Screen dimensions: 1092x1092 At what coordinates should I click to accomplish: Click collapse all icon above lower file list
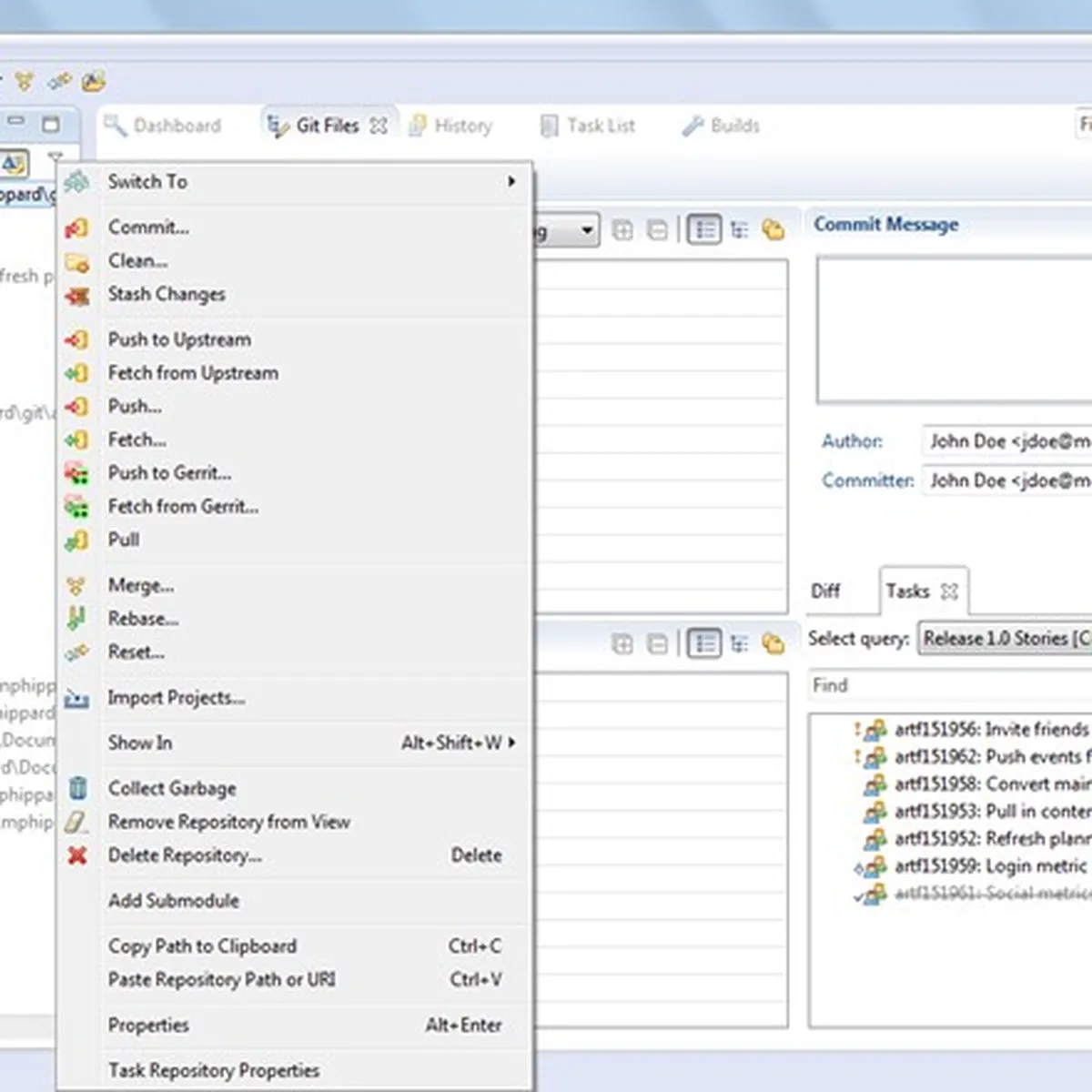(x=657, y=644)
